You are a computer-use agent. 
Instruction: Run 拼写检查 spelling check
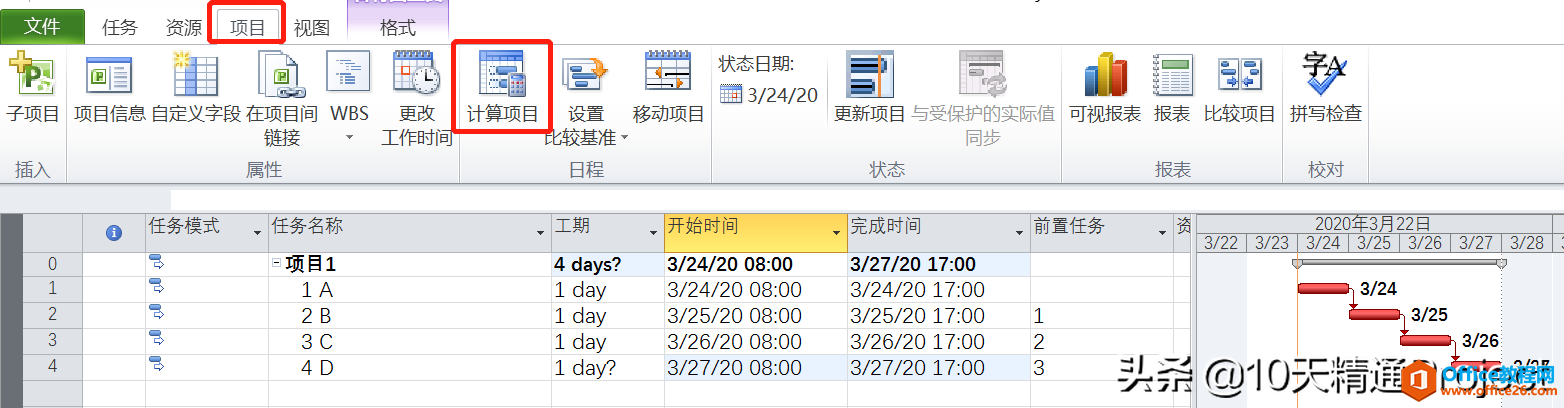click(x=1326, y=89)
